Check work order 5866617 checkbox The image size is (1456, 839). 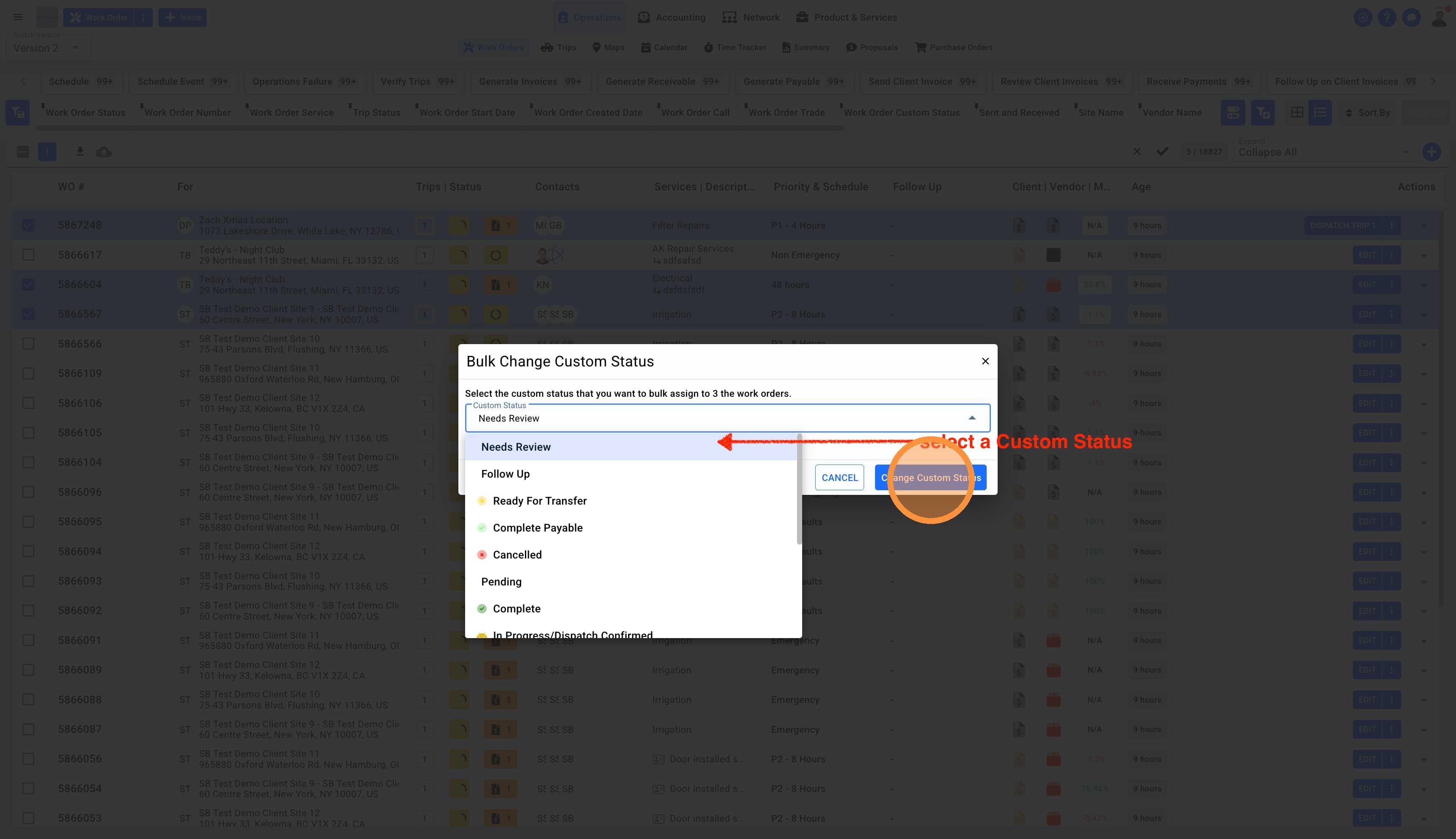[28, 255]
